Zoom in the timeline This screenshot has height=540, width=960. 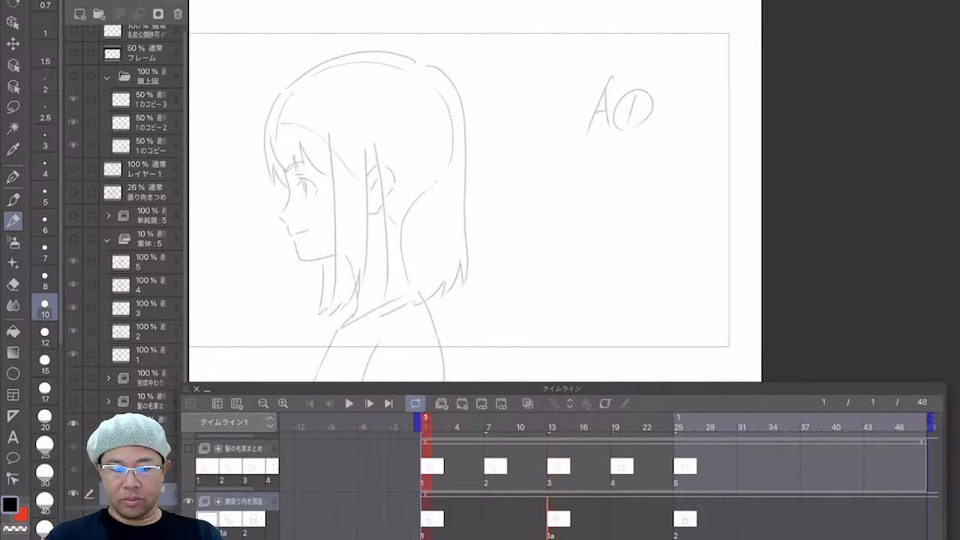pos(283,403)
